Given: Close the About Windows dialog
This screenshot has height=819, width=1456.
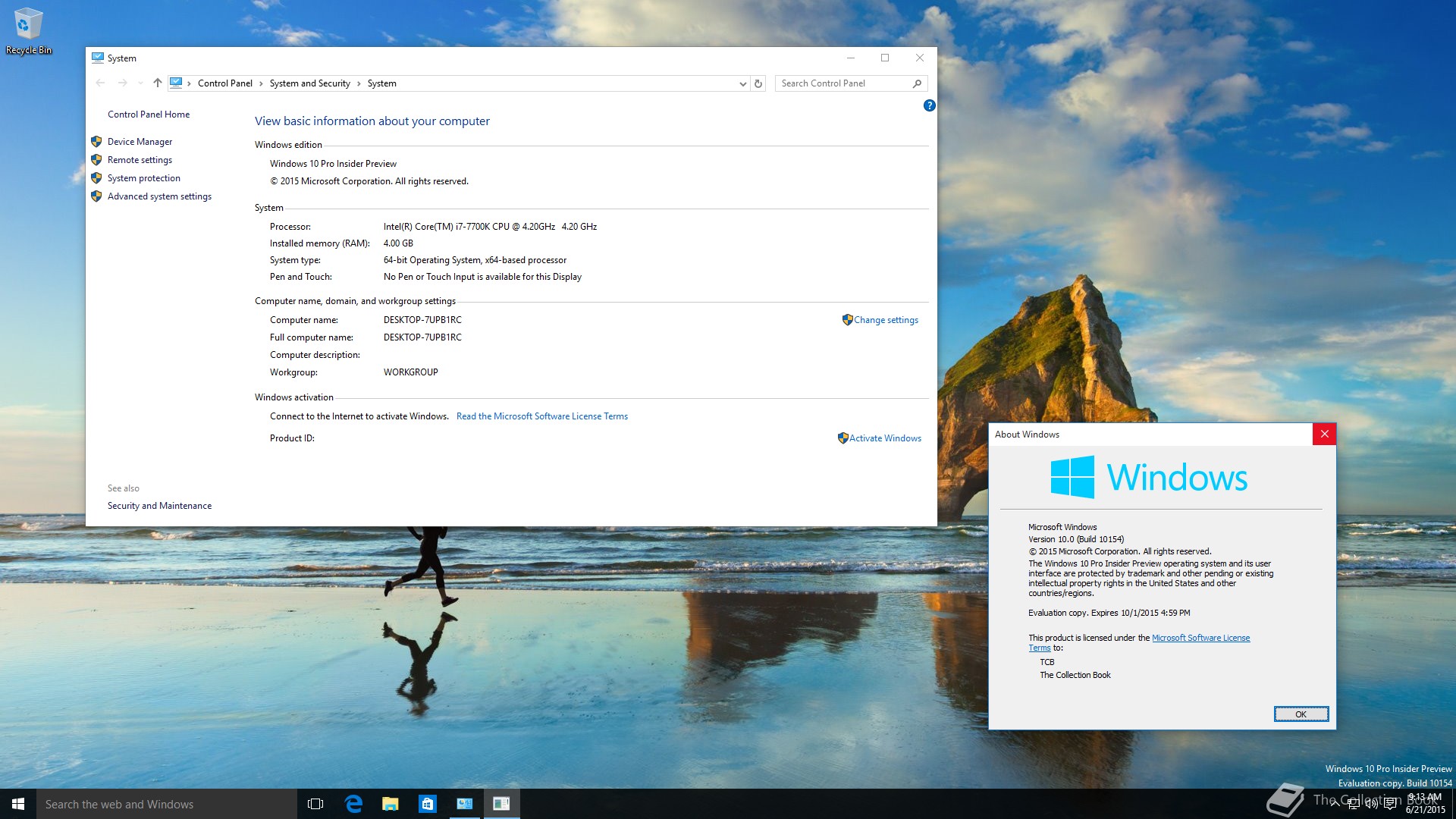Looking at the screenshot, I should [1324, 434].
